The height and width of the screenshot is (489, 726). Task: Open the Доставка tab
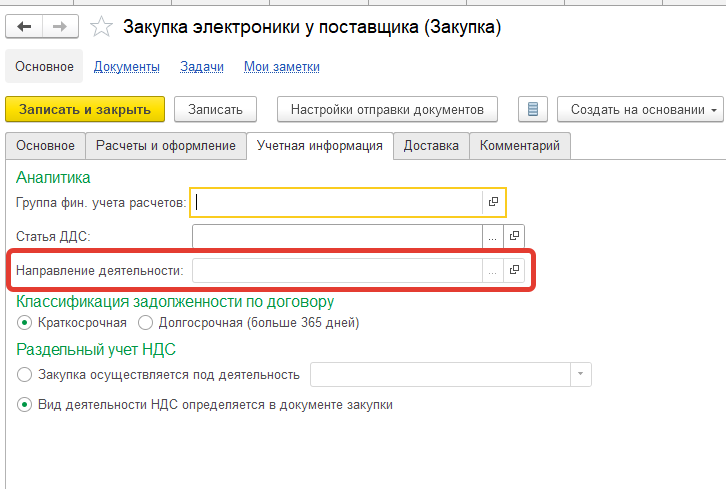pyautogui.click(x=431, y=146)
